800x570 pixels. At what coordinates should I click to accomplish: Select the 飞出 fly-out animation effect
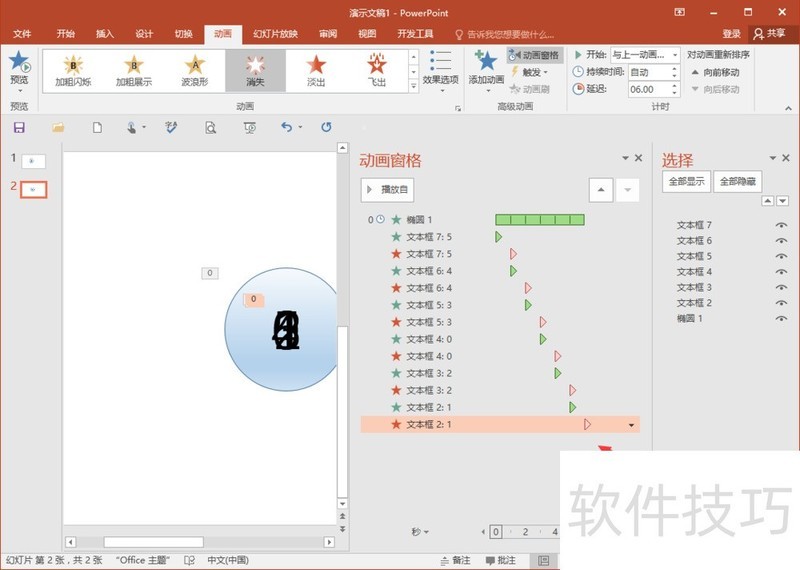tap(377, 70)
